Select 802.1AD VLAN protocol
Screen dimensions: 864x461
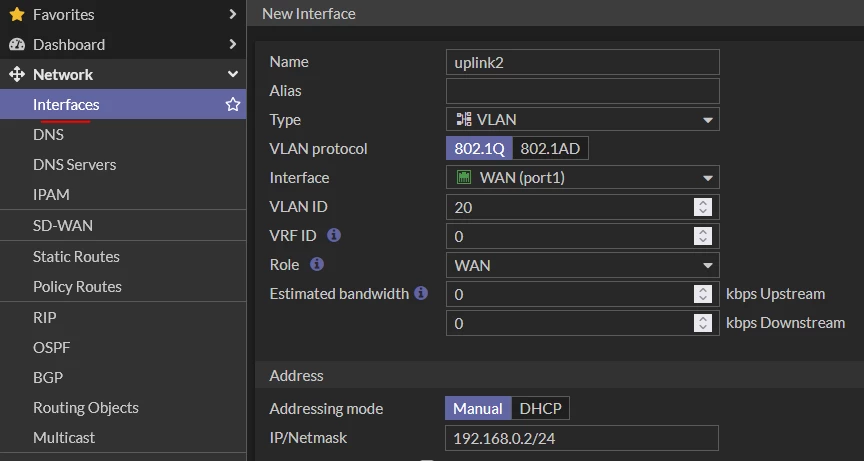550,149
